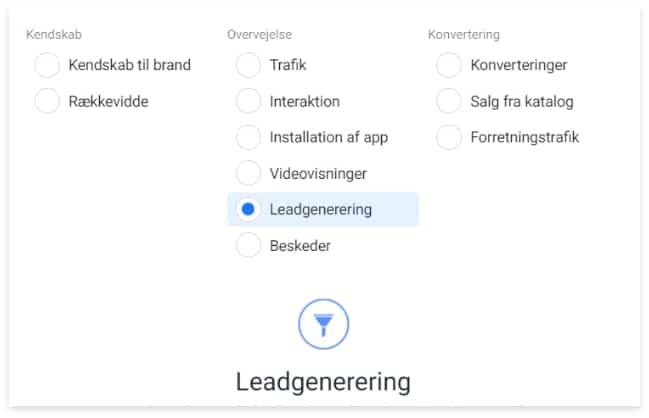Click the large Leadgenerering title text
The image size is (649, 418).
click(323, 382)
